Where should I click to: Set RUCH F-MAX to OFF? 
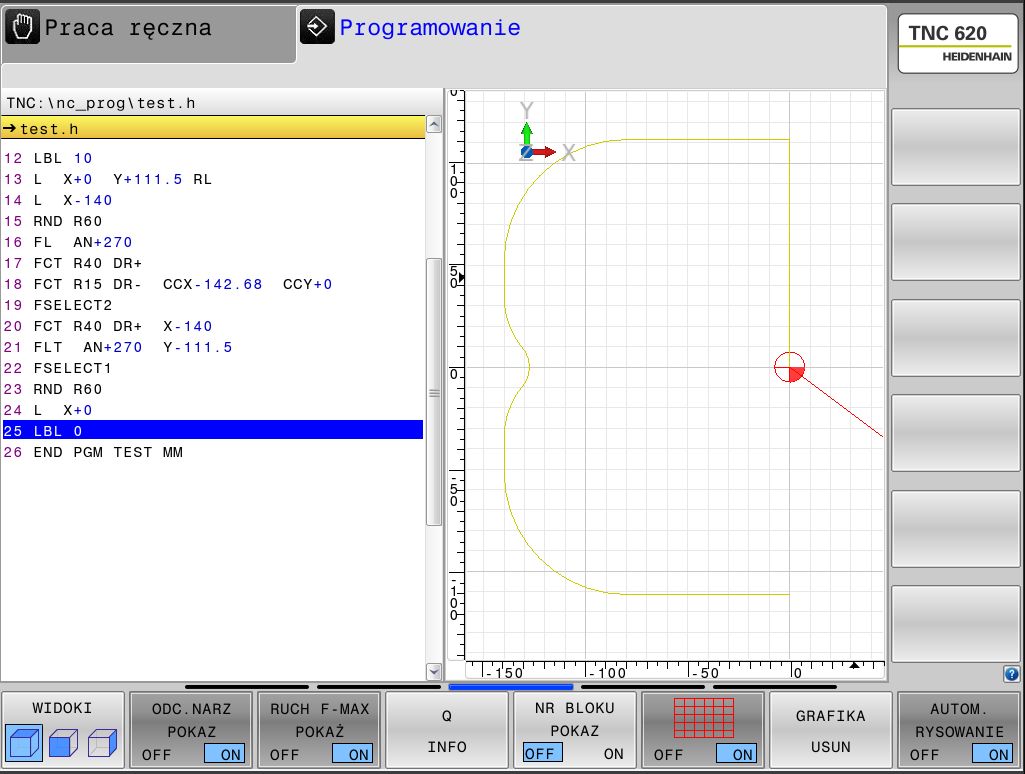click(284, 755)
